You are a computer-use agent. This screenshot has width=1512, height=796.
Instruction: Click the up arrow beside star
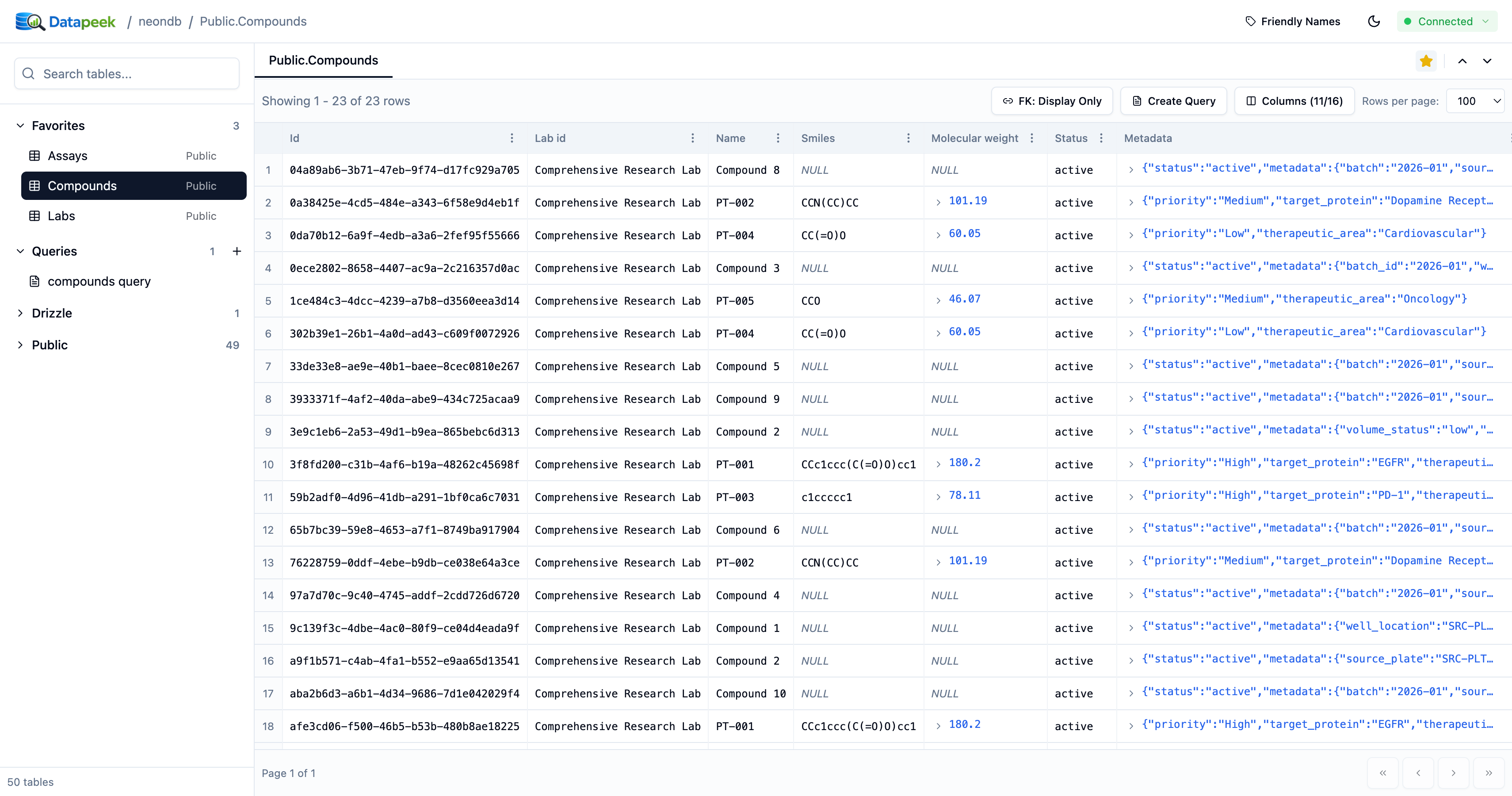(1462, 61)
